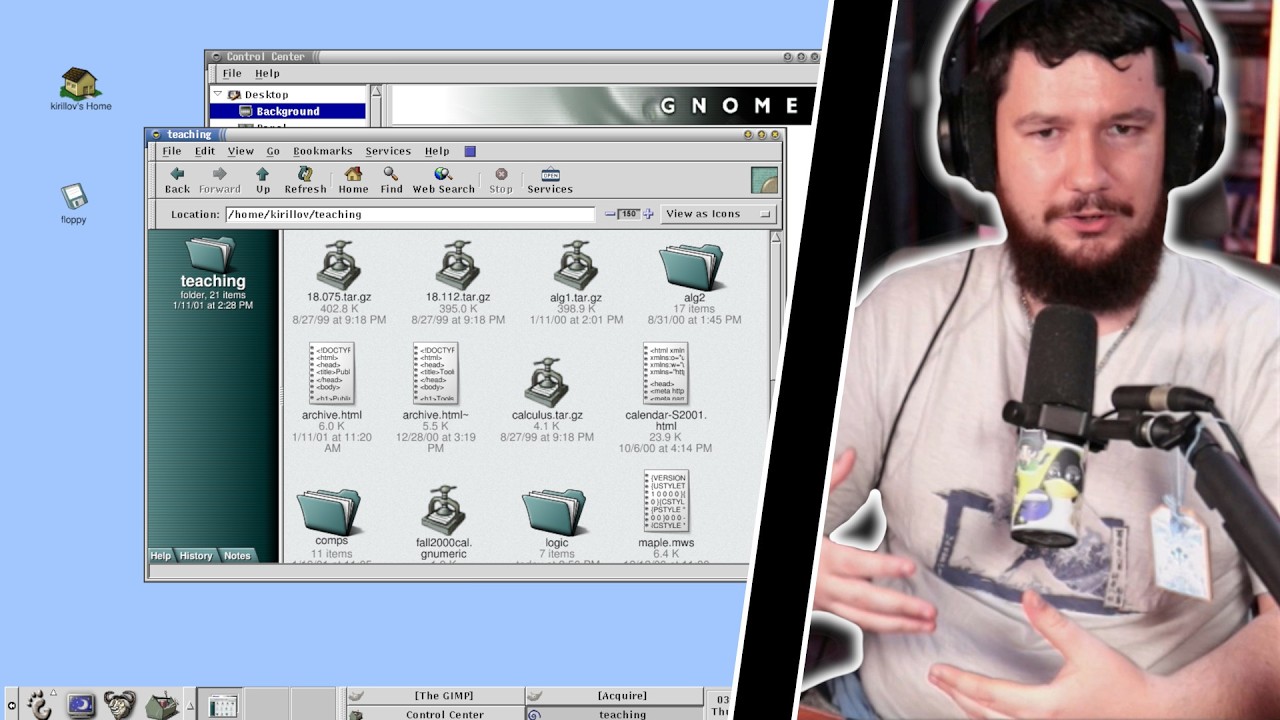This screenshot has width=1280, height=720.
Task: Click the Location path field
Action: click(x=410, y=214)
